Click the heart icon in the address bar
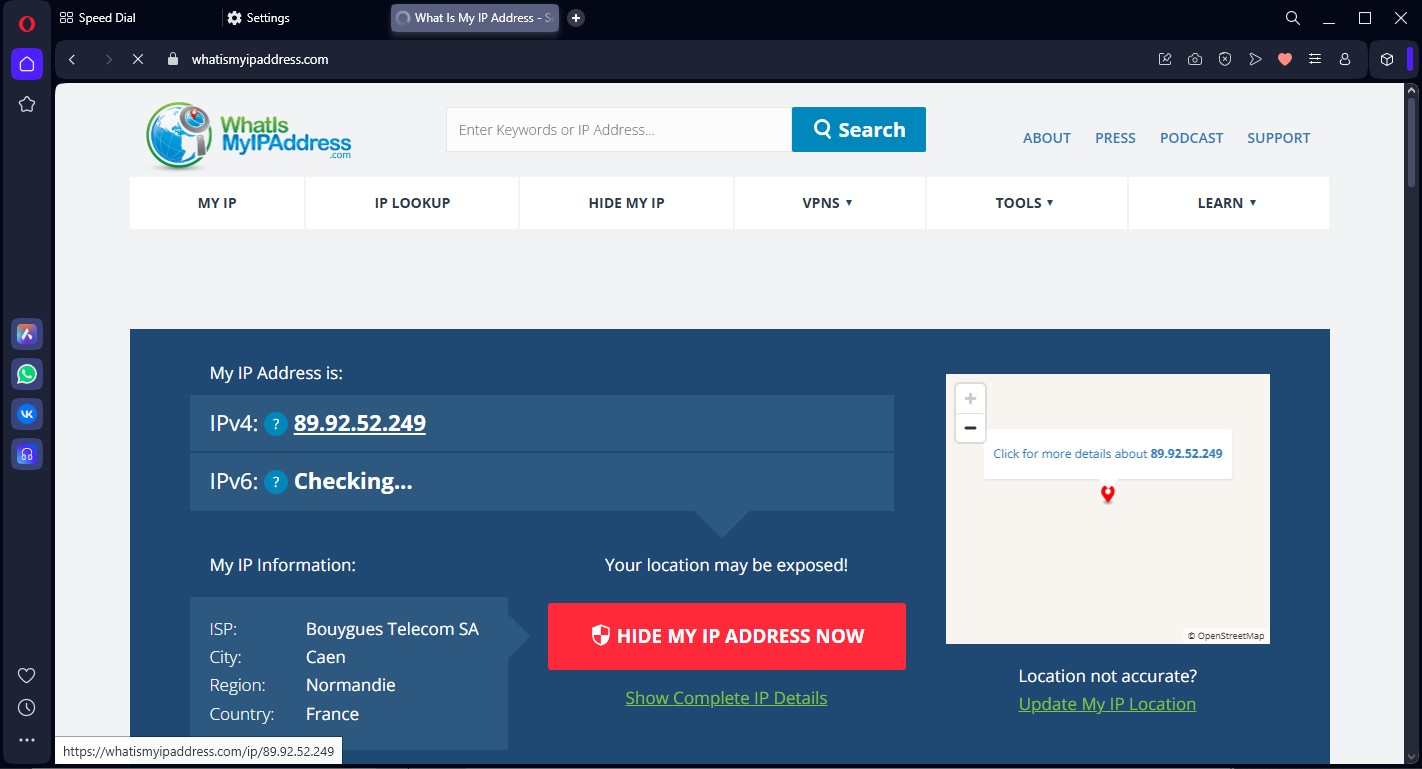The width and height of the screenshot is (1422, 769). pyautogui.click(x=1285, y=60)
